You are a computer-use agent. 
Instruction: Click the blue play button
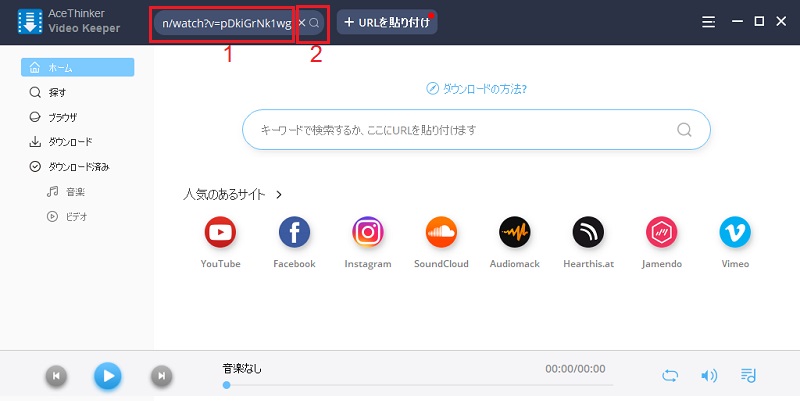[x=108, y=376]
